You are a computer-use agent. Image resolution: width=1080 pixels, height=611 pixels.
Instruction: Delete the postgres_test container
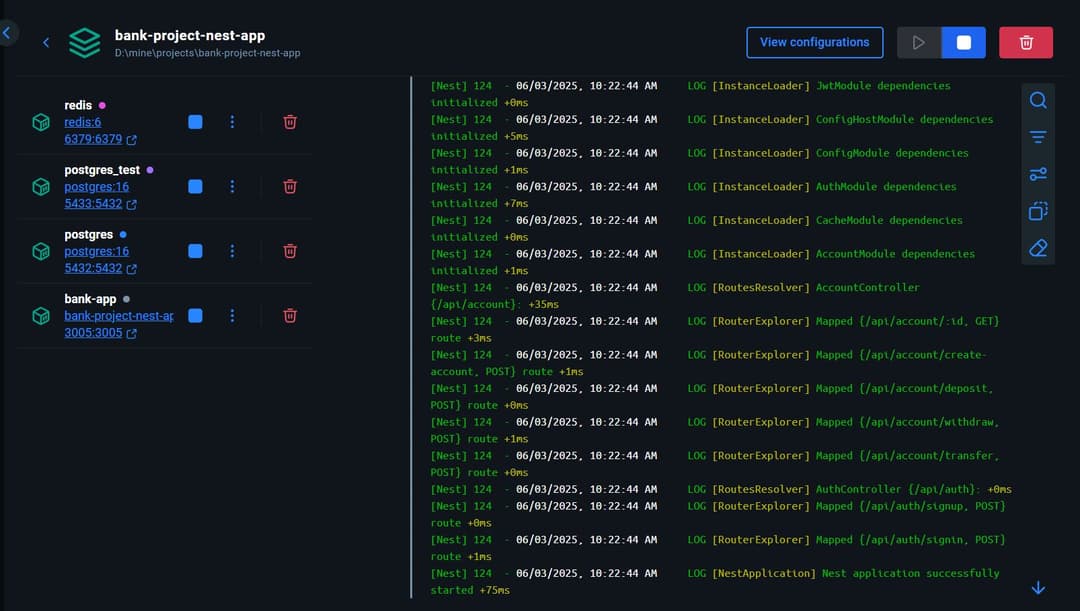290,187
